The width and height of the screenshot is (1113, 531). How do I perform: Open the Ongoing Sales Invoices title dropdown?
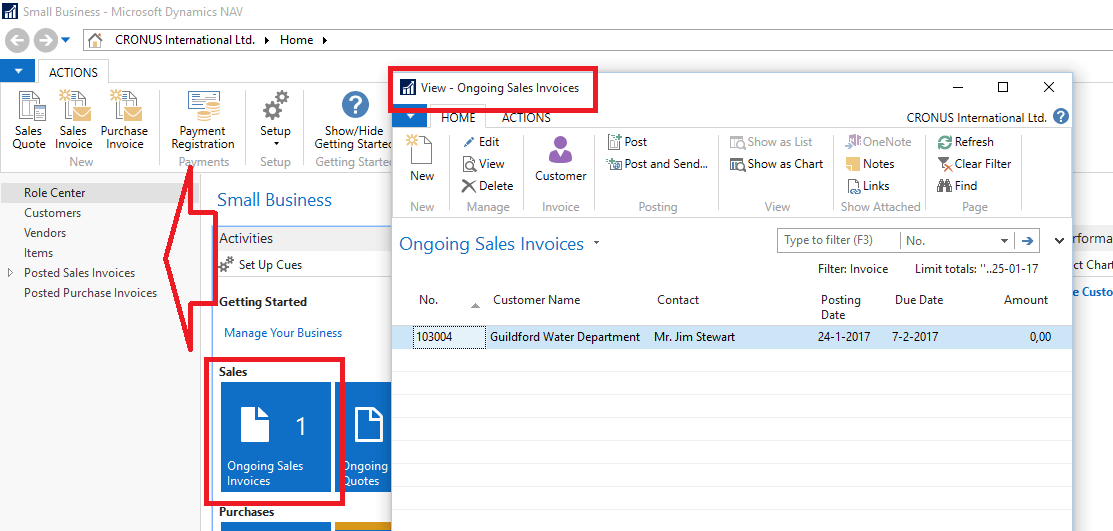597,243
